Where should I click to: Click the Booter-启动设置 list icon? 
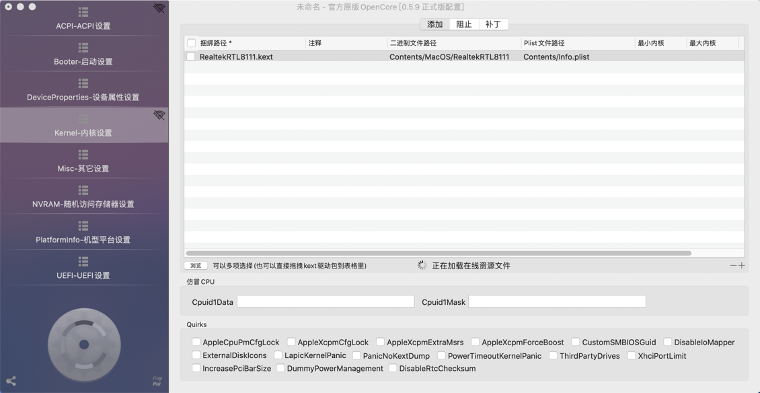click(x=83, y=47)
